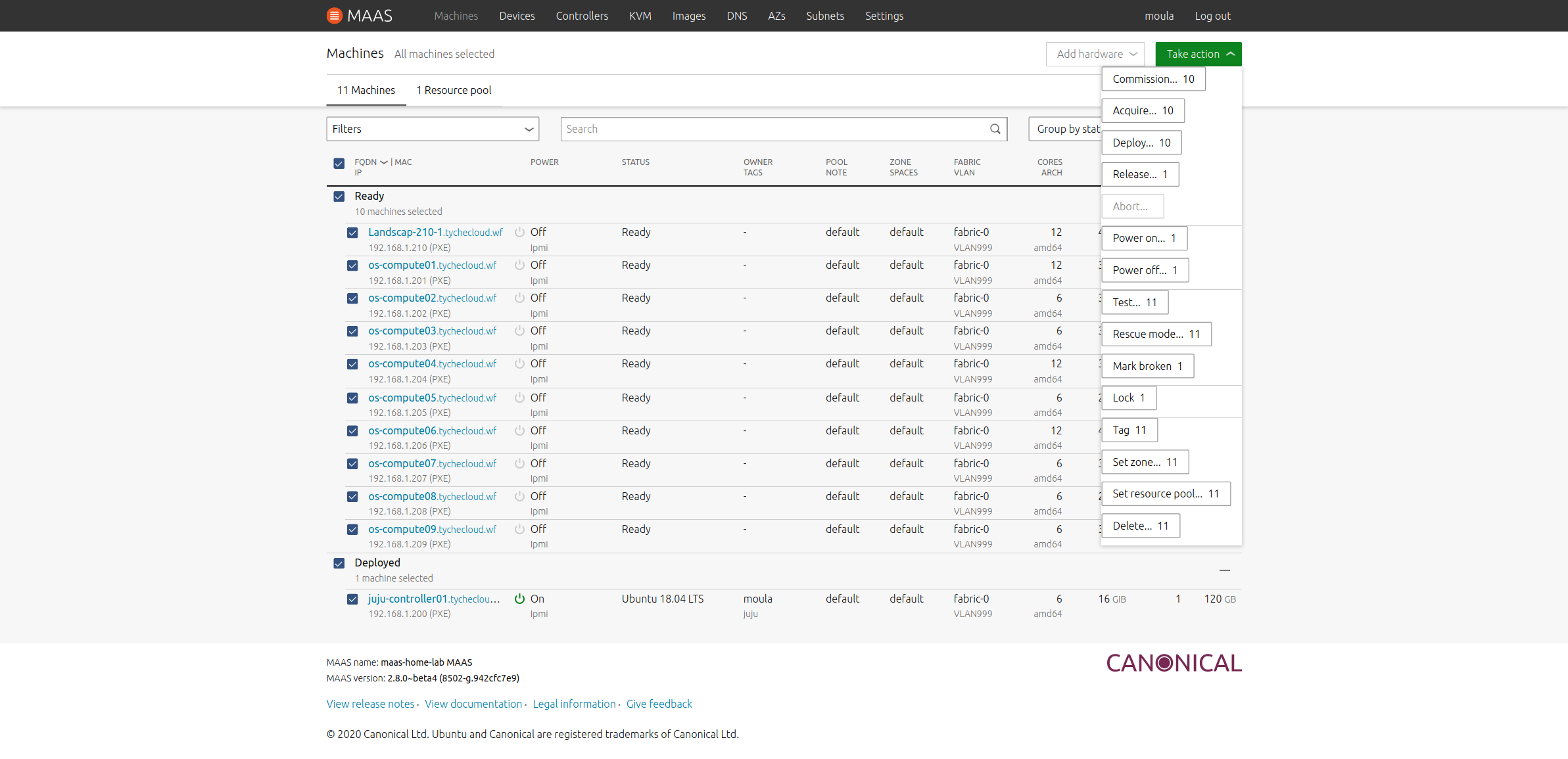Uncheck the Deployed group checkbox
The width and height of the screenshot is (1568, 759).
pyautogui.click(x=339, y=563)
